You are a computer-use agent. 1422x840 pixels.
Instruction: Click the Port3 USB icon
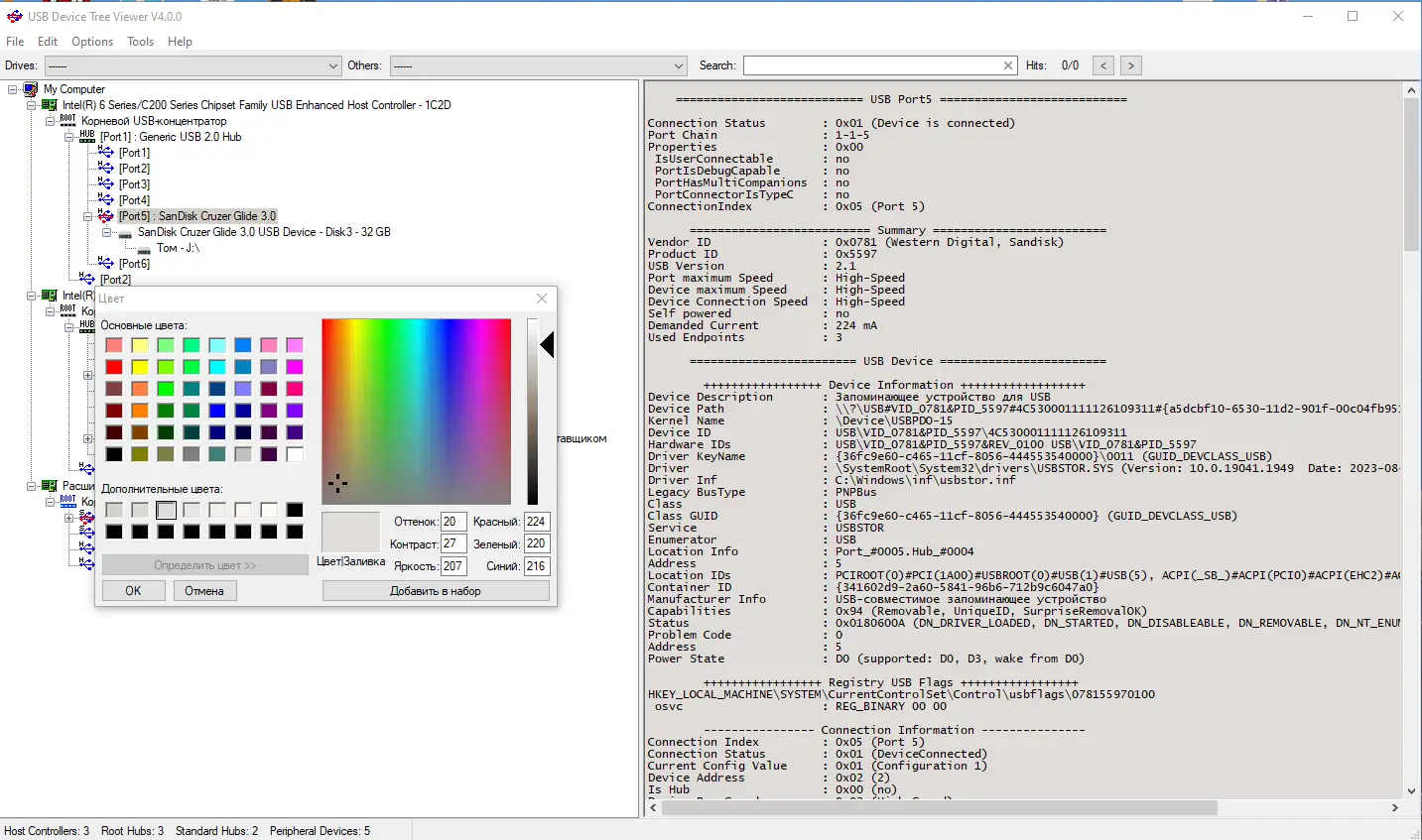click(106, 184)
